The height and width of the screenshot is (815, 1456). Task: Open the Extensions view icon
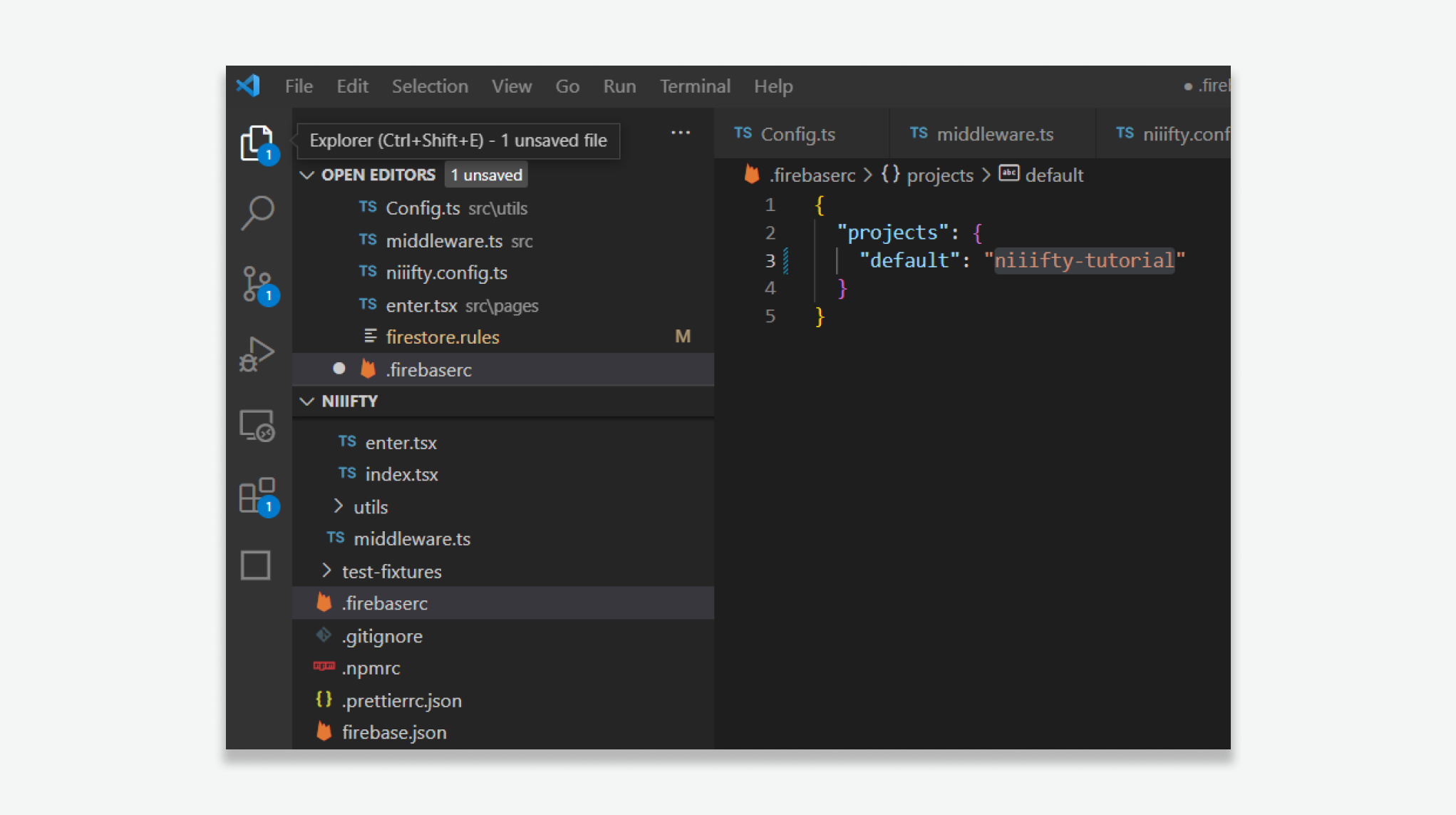coord(257,496)
